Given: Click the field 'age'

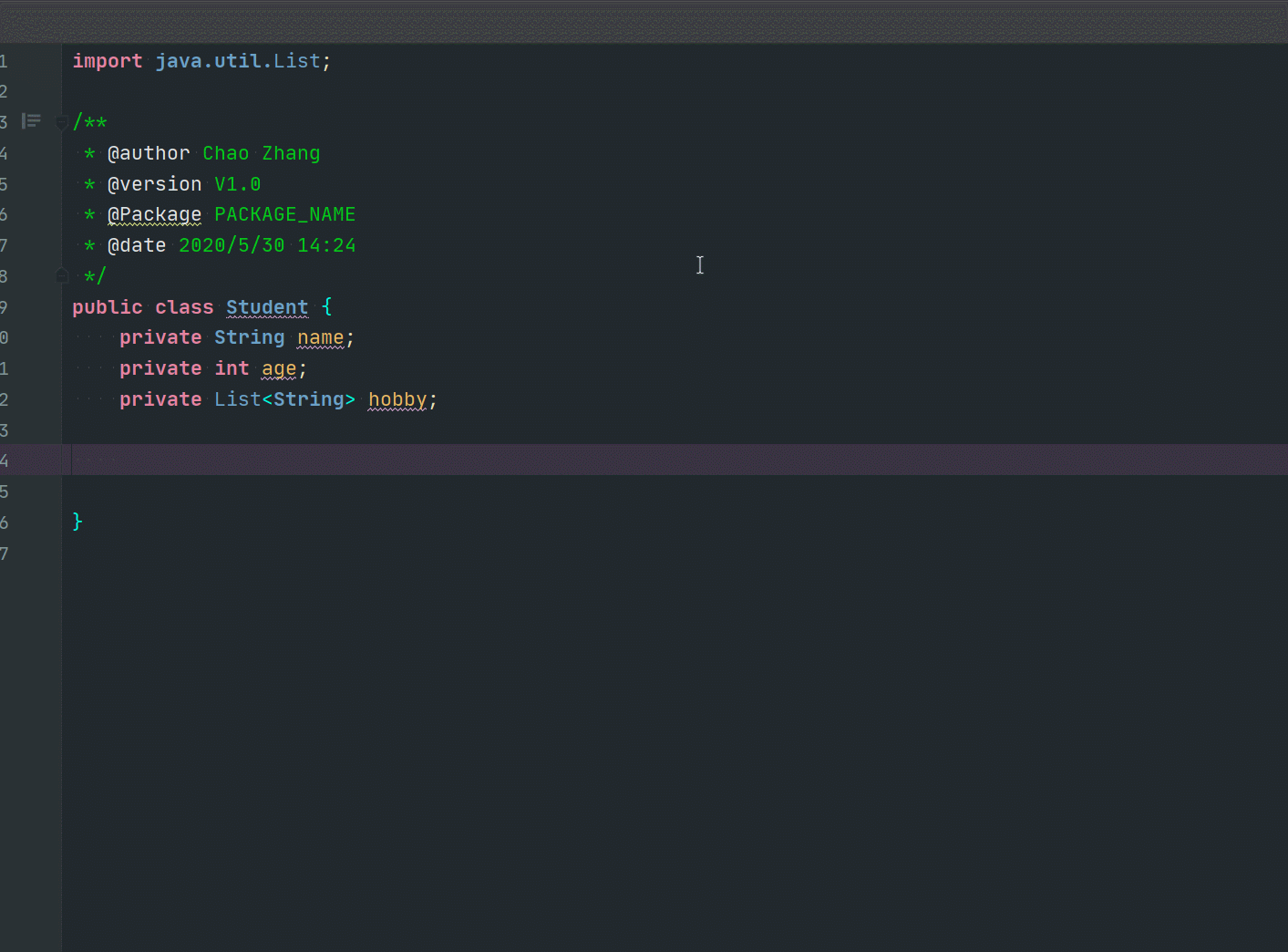Looking at the screenshot, I should tap(279, 368).
